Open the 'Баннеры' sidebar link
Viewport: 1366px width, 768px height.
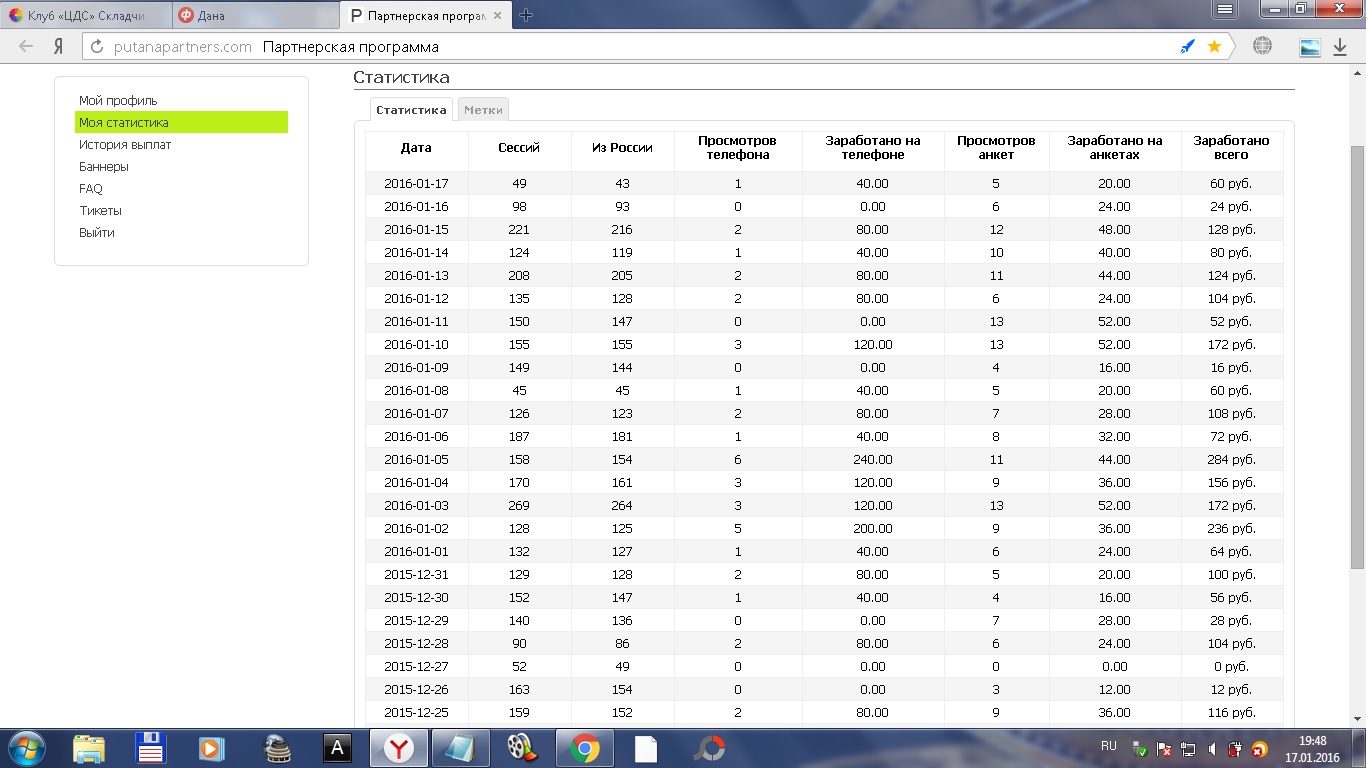(104, 167)
